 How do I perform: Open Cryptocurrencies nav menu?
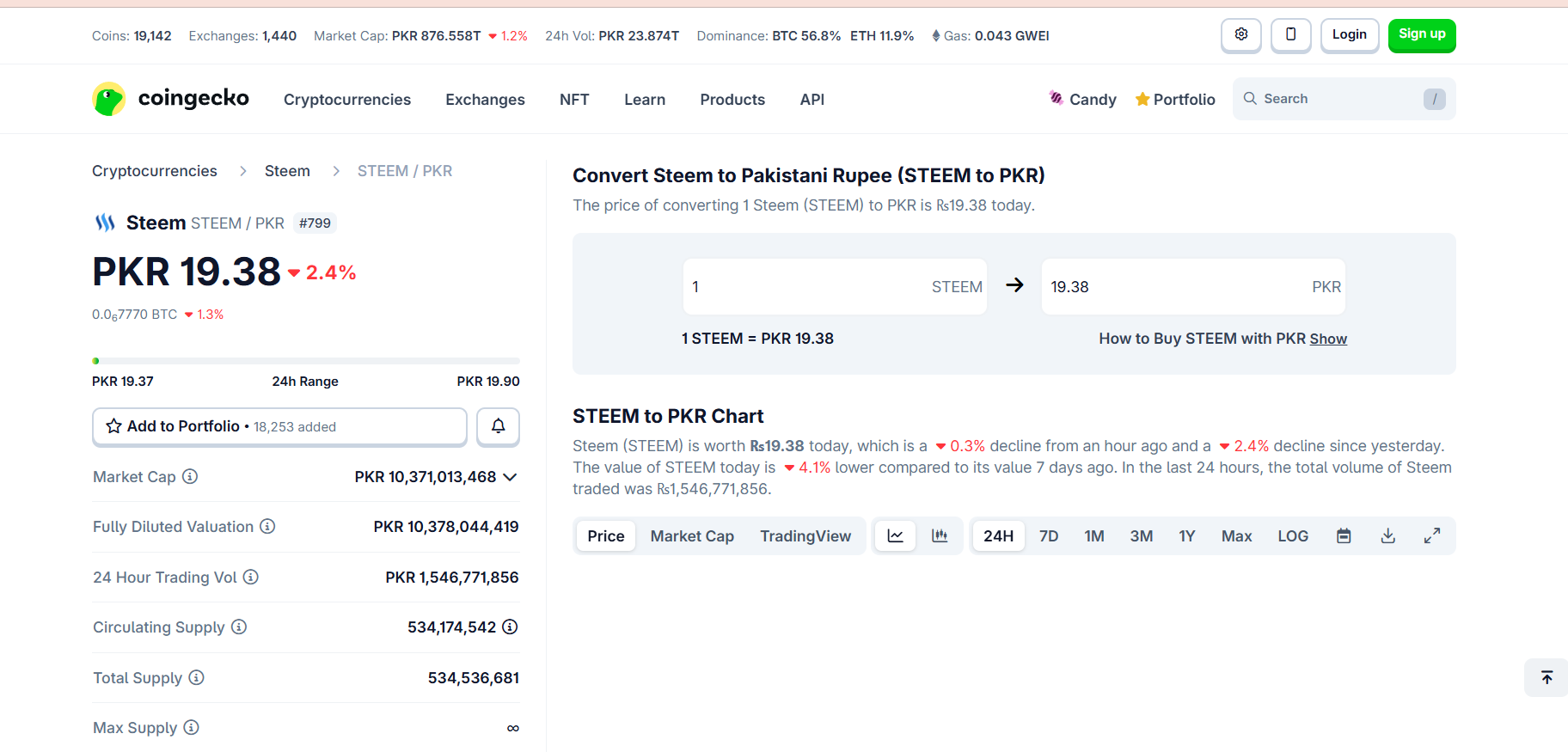[x=347, y=99]
